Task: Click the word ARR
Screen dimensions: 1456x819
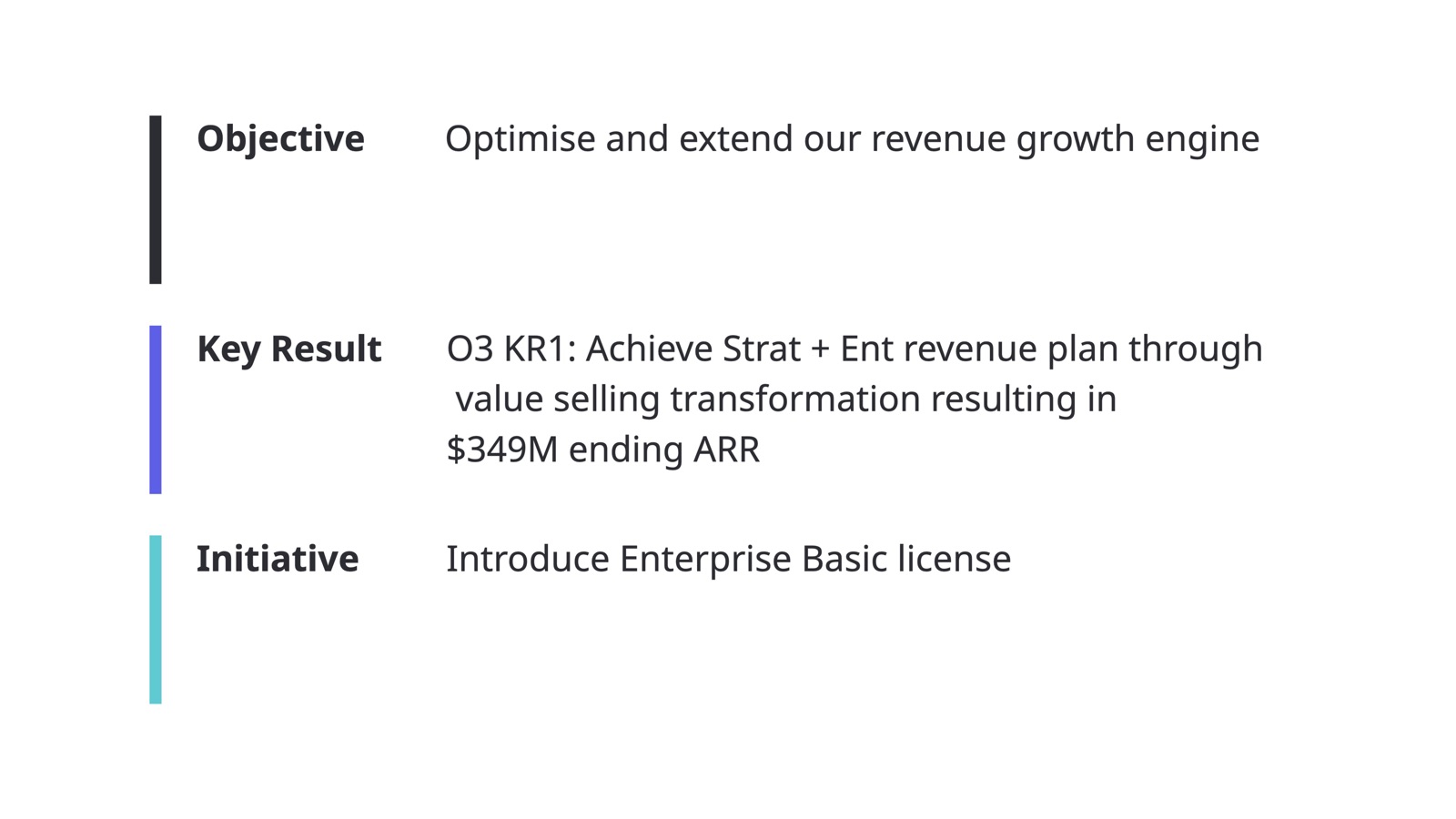Action: tap(726, 450)
